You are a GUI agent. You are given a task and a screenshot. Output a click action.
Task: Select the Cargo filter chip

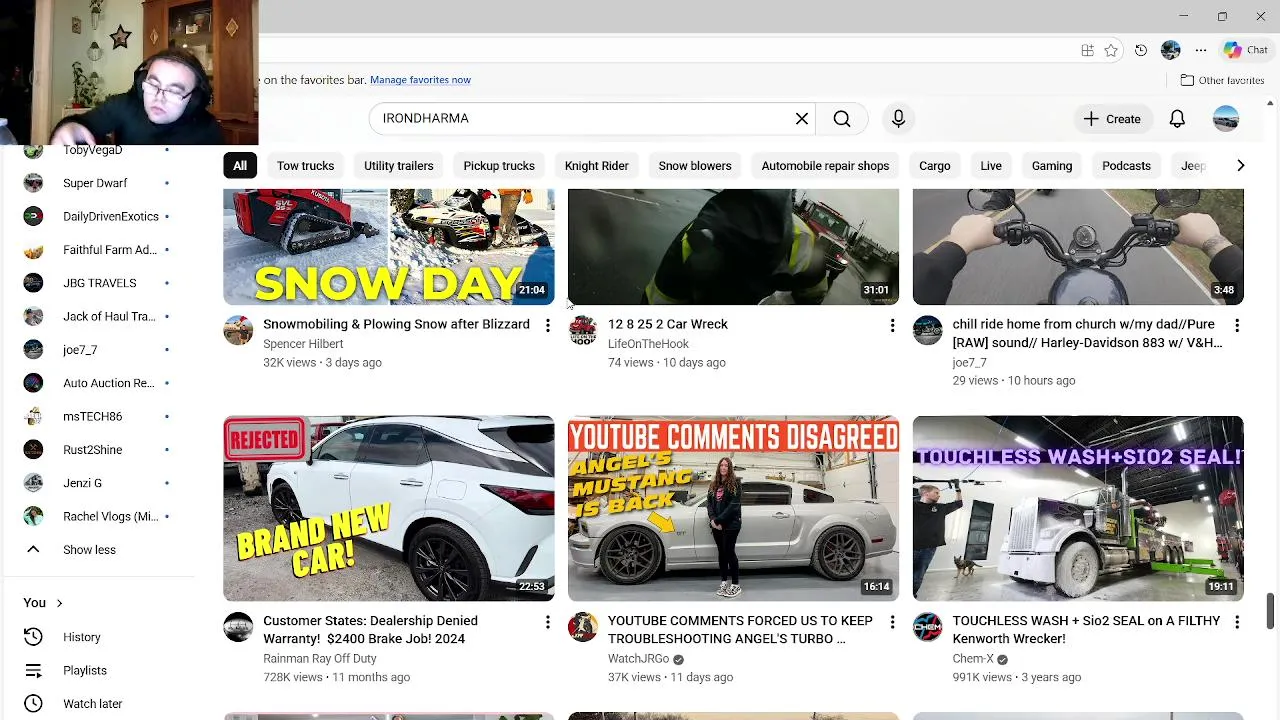coord(935,166)
